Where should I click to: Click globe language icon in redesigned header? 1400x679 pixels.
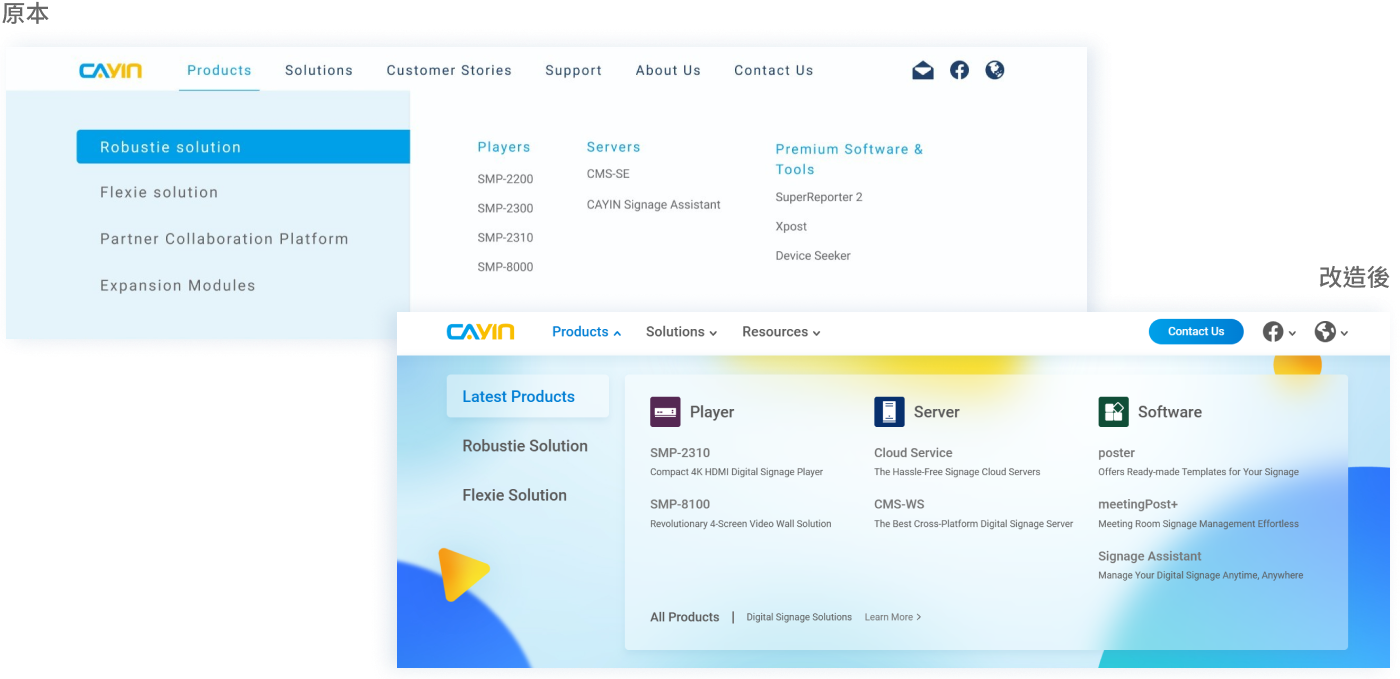[1325, 332]
